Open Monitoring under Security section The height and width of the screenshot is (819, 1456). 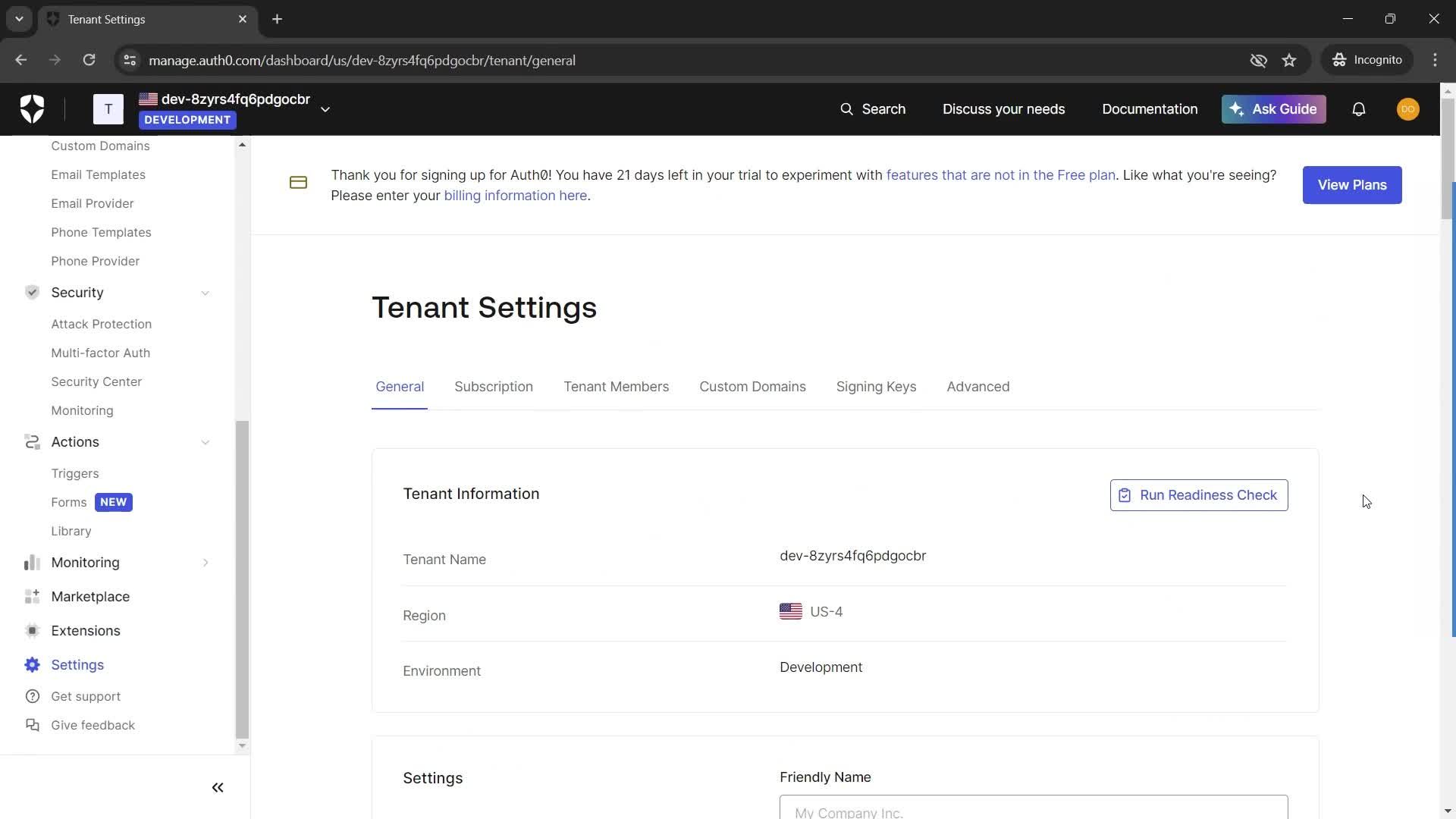tap(82, 410)
